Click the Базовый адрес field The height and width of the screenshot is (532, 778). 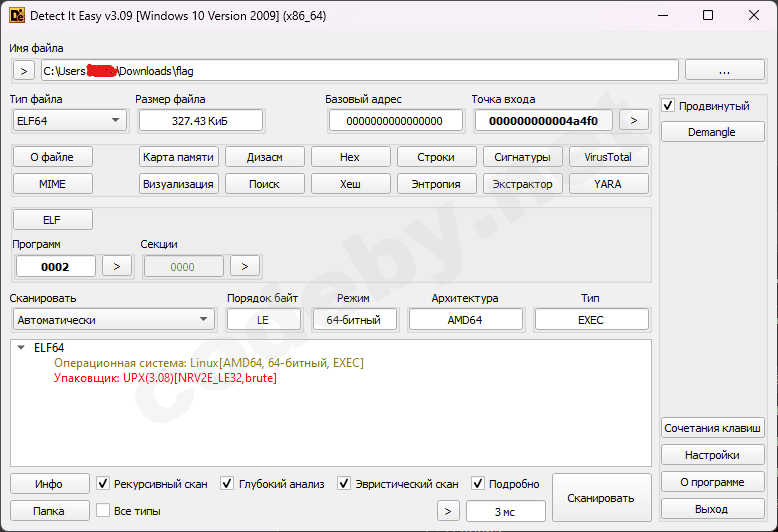395,121
